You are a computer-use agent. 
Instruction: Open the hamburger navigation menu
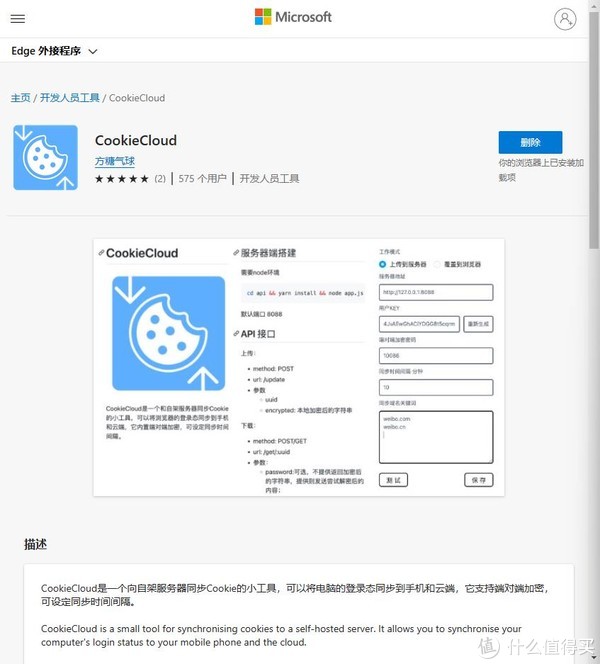(x=18, y=19)
